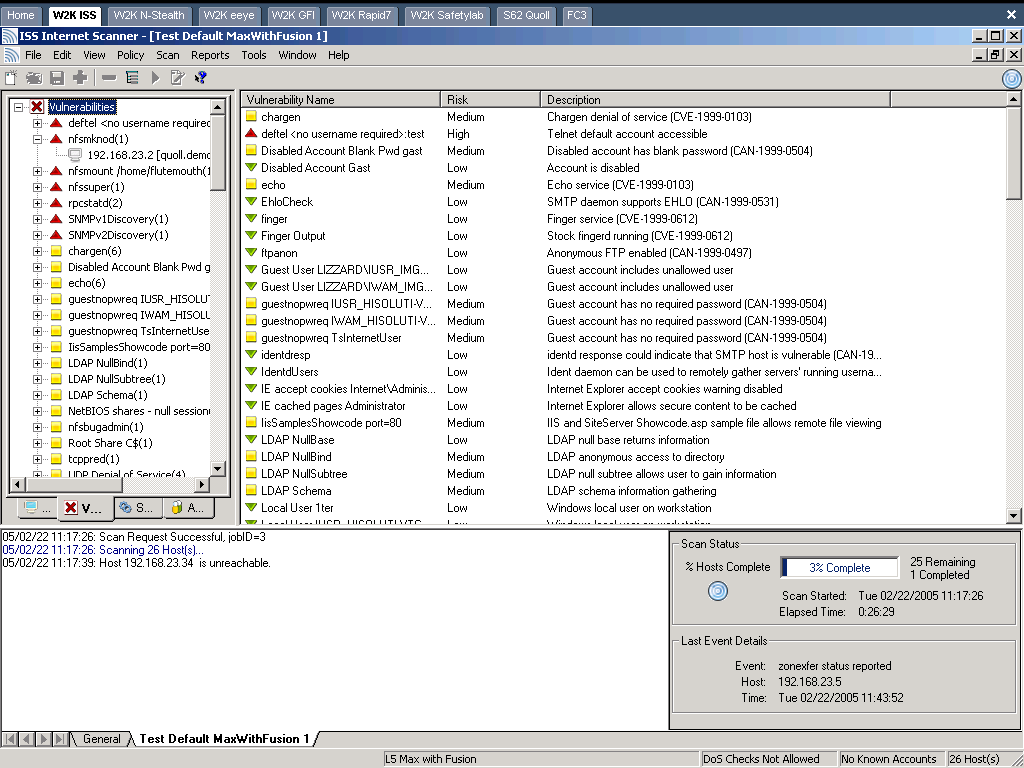The height and width of the screenshot is (768, 1024).
Task: Click the red triangle icon of deftel list row
Action: click(251, 134)
